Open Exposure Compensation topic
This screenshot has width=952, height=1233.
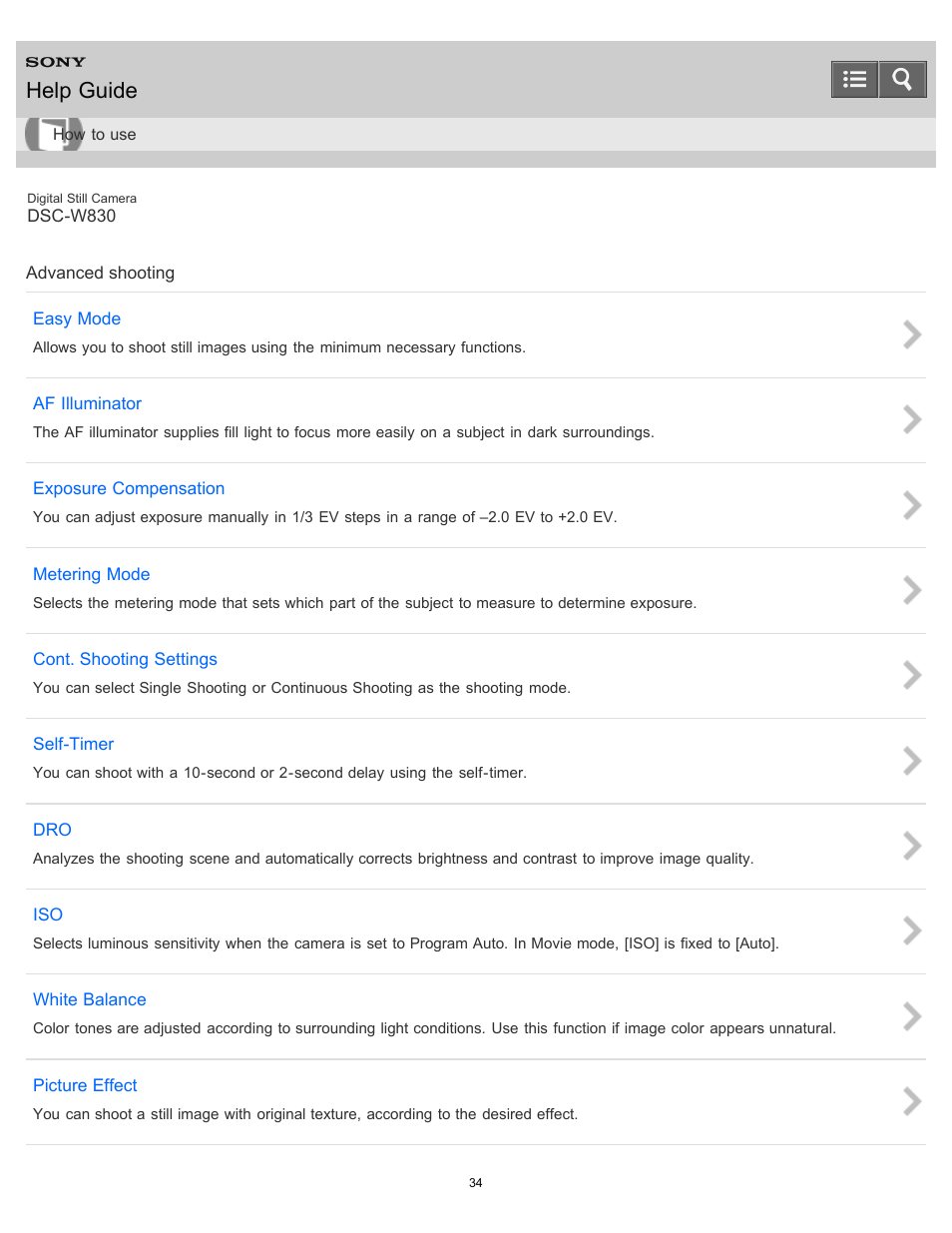(129, 488)
